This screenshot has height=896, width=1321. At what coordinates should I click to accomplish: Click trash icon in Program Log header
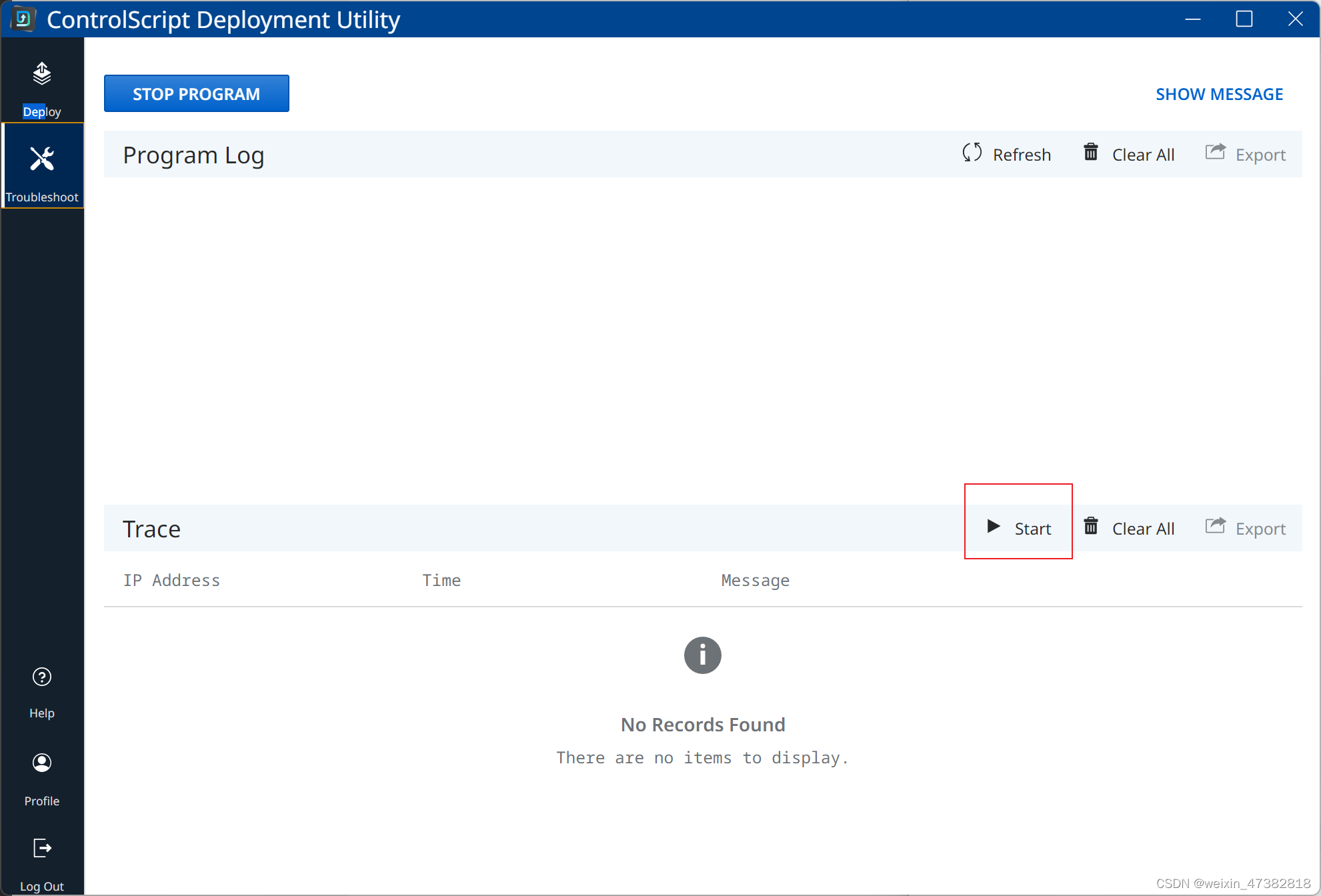[1091, 153]
